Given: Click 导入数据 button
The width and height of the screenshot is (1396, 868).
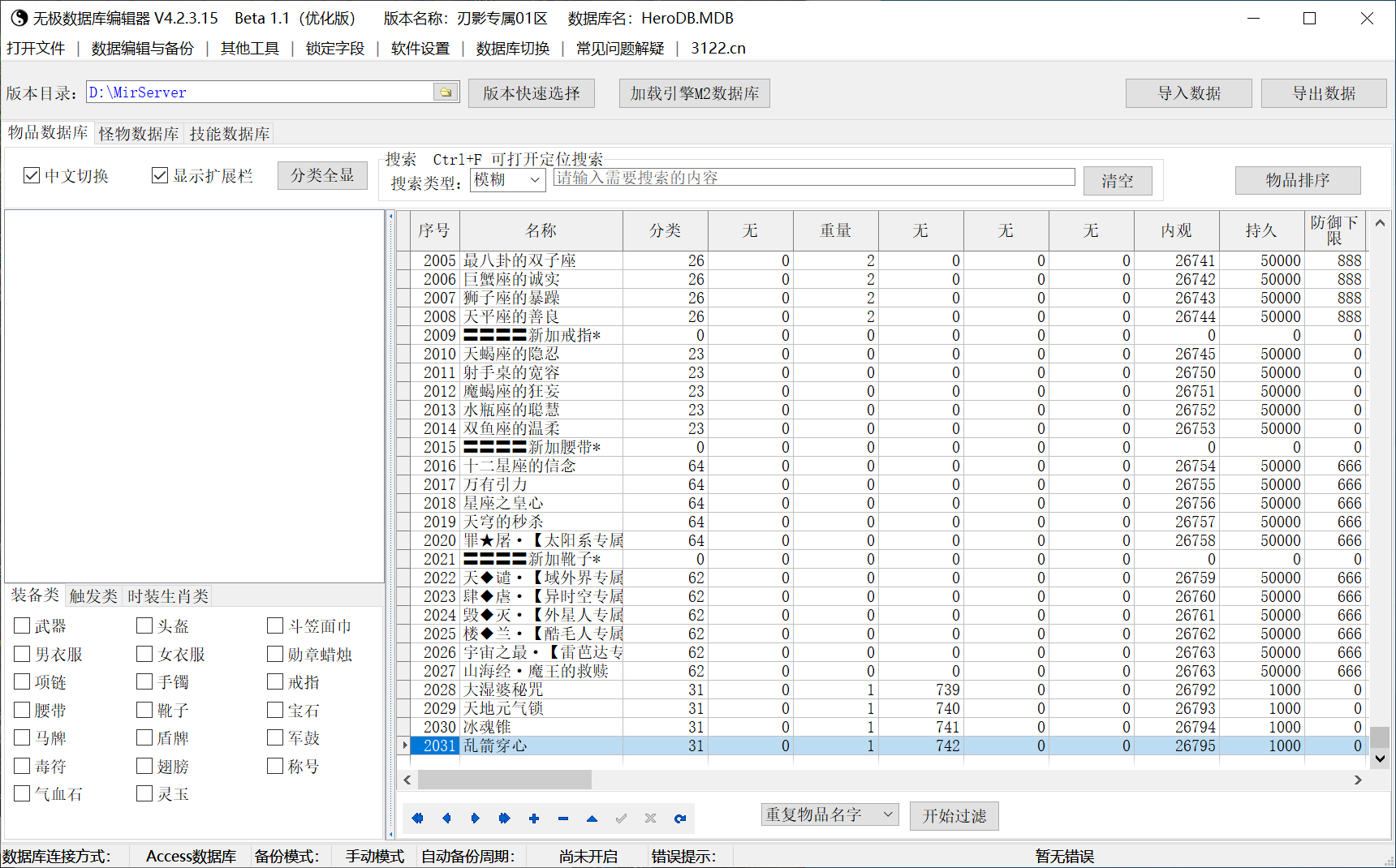Looking at the screenshot, I should 1189,93.
